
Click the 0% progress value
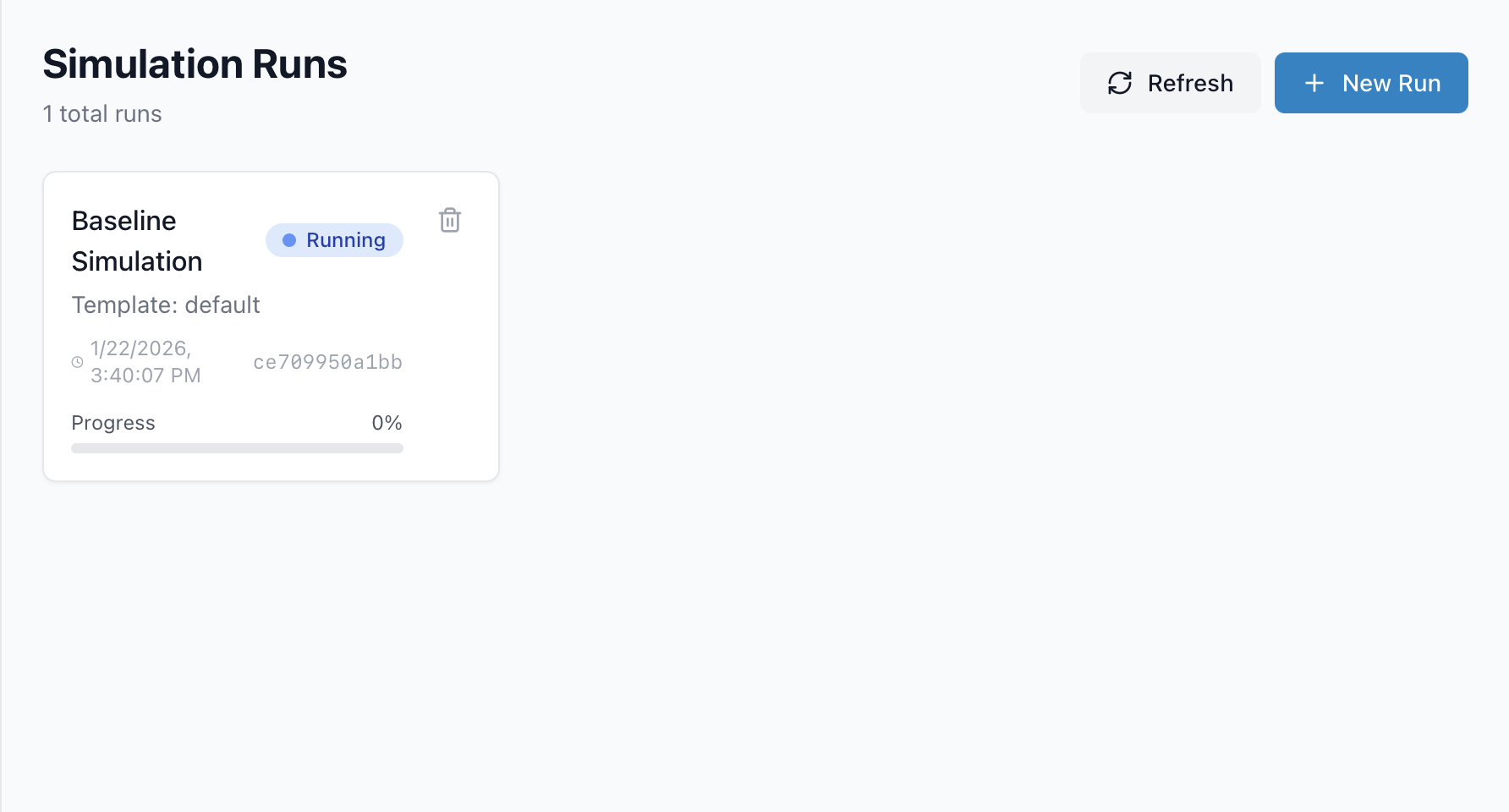click(x=387, y=423)
